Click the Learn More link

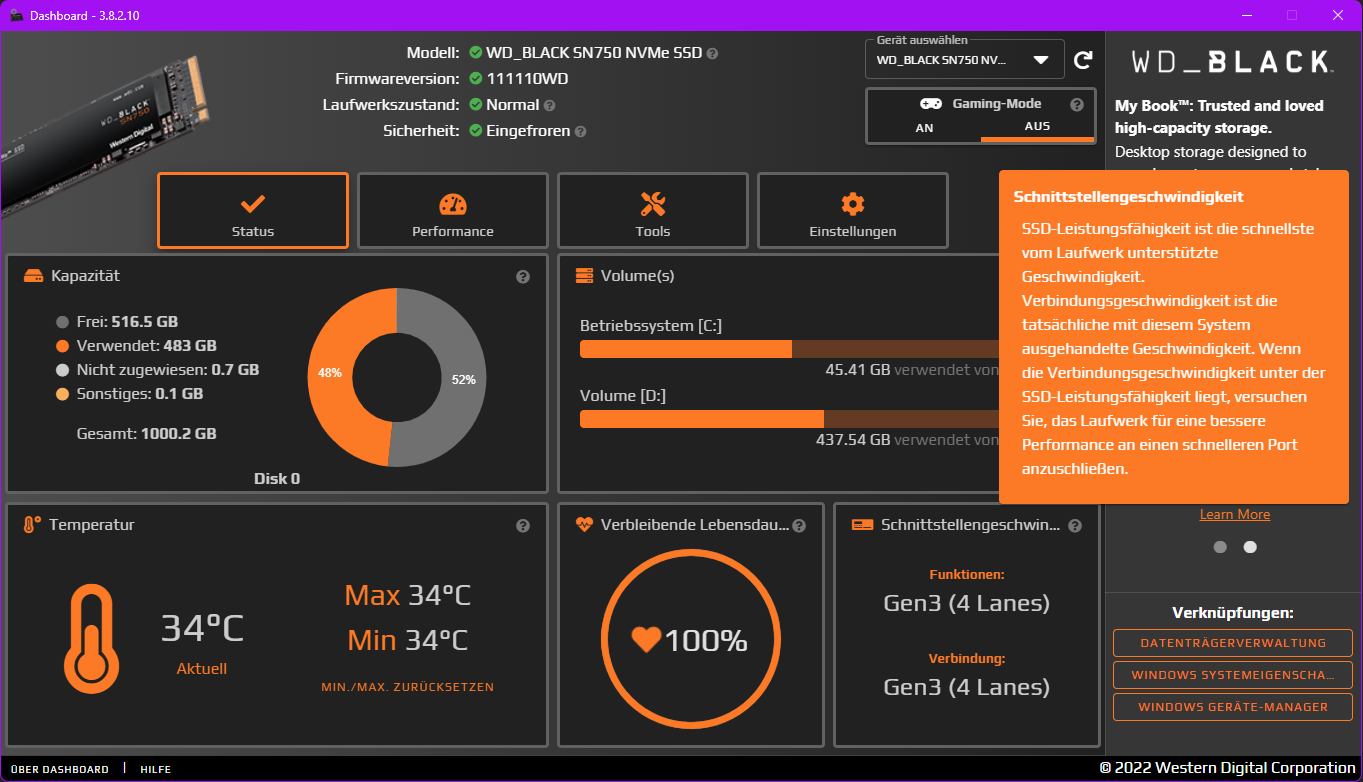pos(1235,514)
